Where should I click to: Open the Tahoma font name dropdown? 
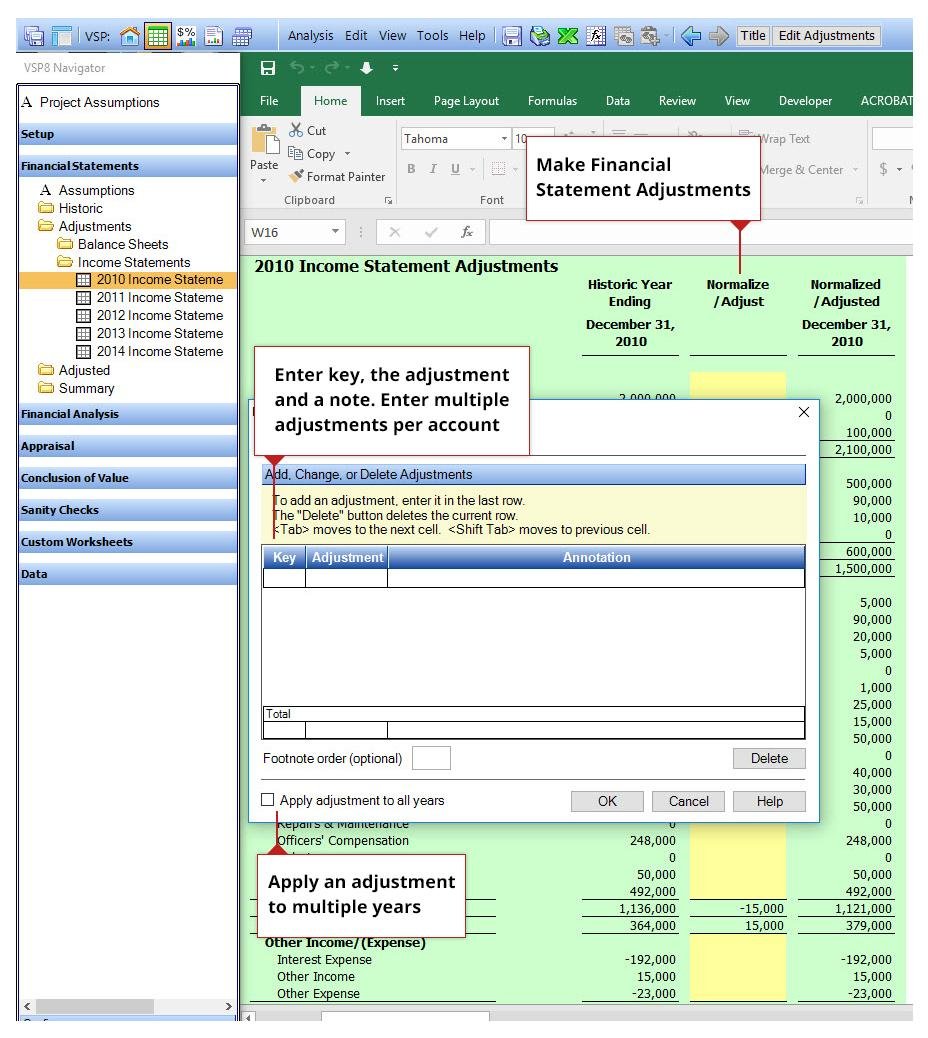coord(504,138)
